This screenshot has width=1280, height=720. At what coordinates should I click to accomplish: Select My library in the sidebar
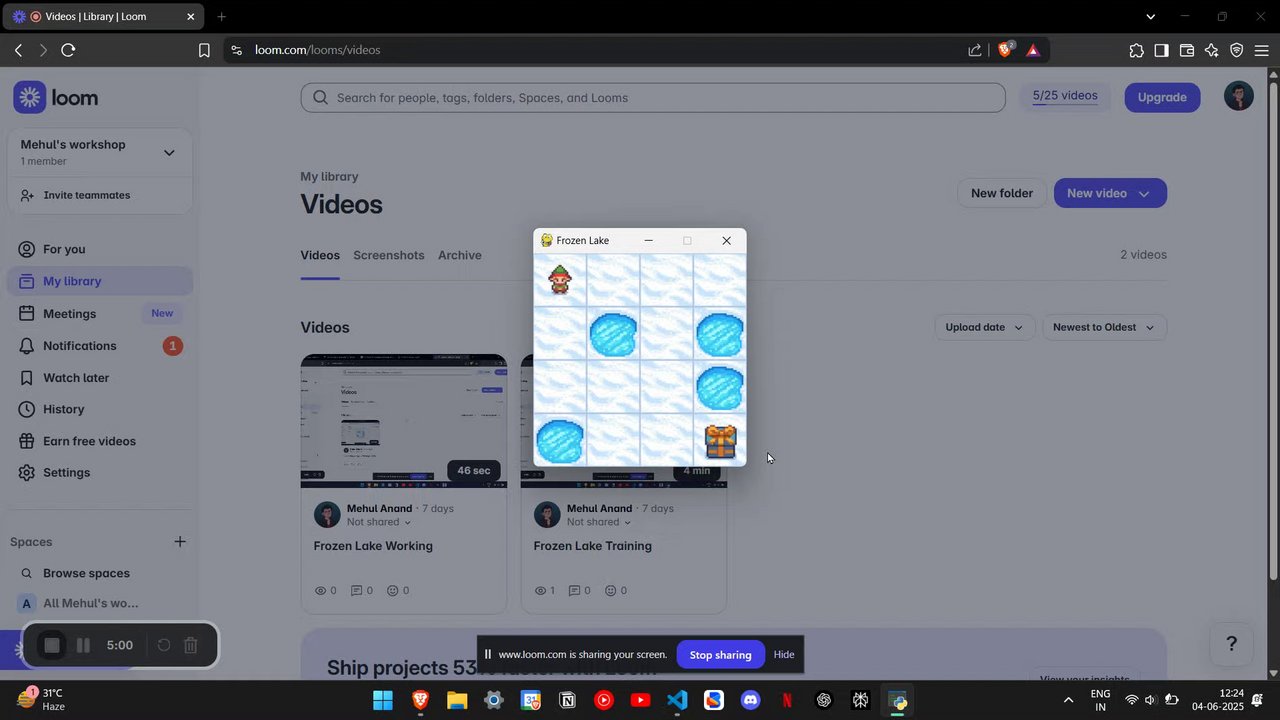(x=100, y=281)
